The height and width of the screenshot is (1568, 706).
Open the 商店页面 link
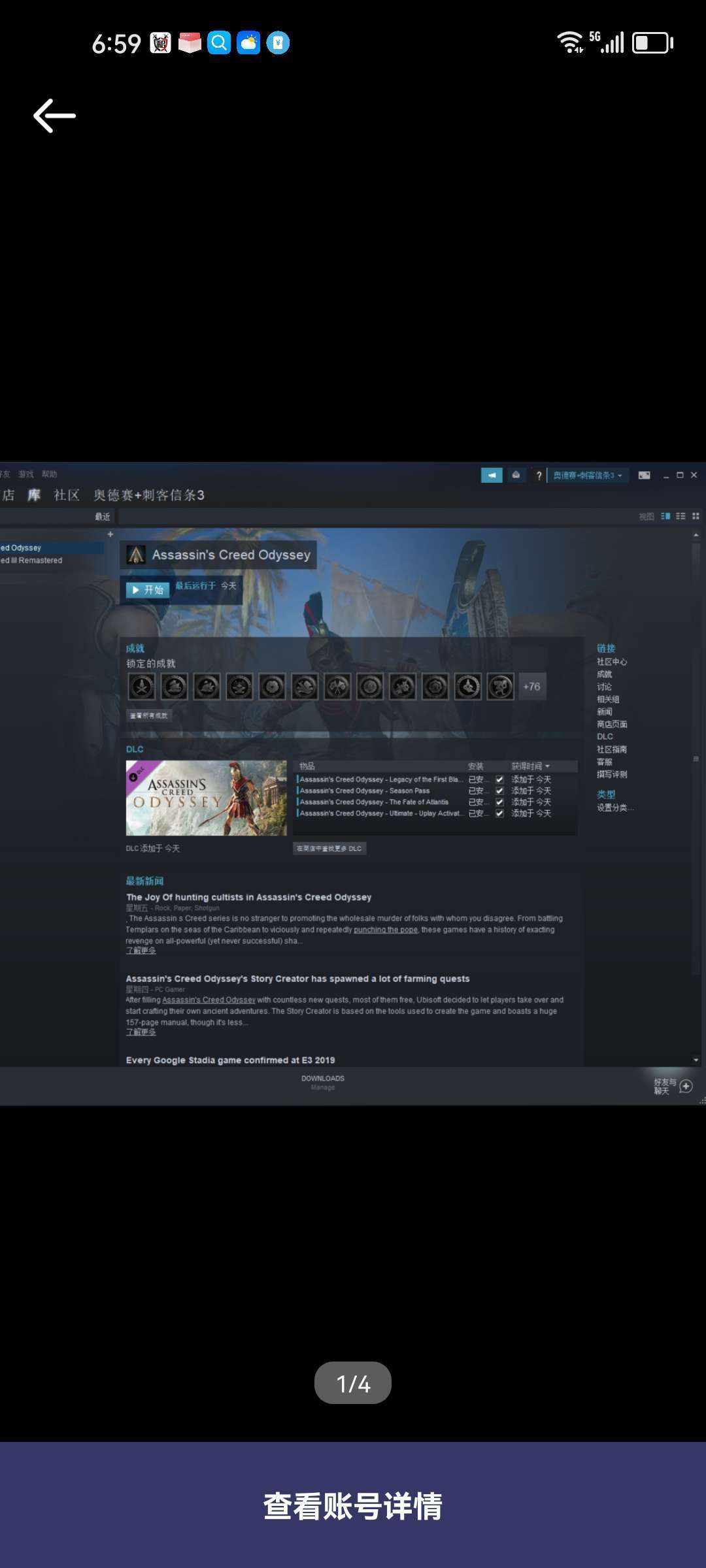coord(612,724)
